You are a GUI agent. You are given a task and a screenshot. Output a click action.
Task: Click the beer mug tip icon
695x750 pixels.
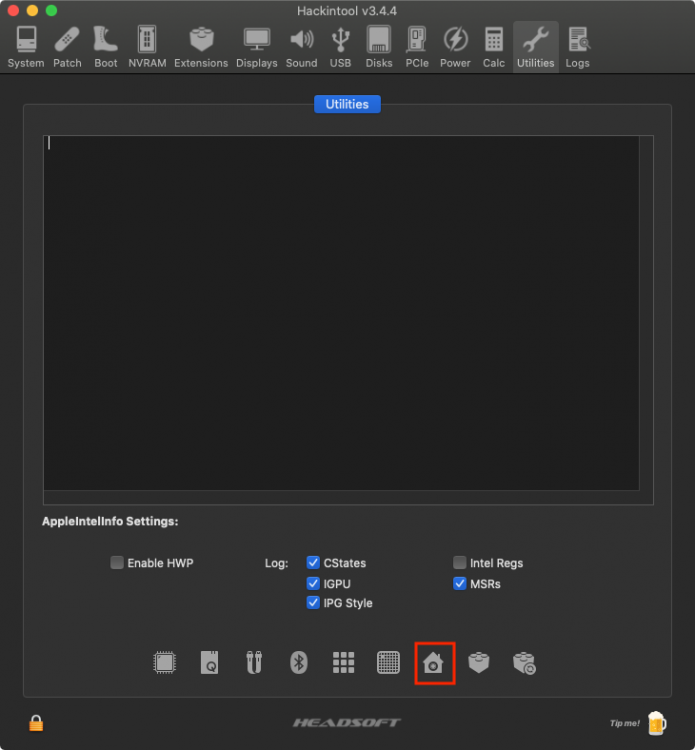(x=657, y=723)
